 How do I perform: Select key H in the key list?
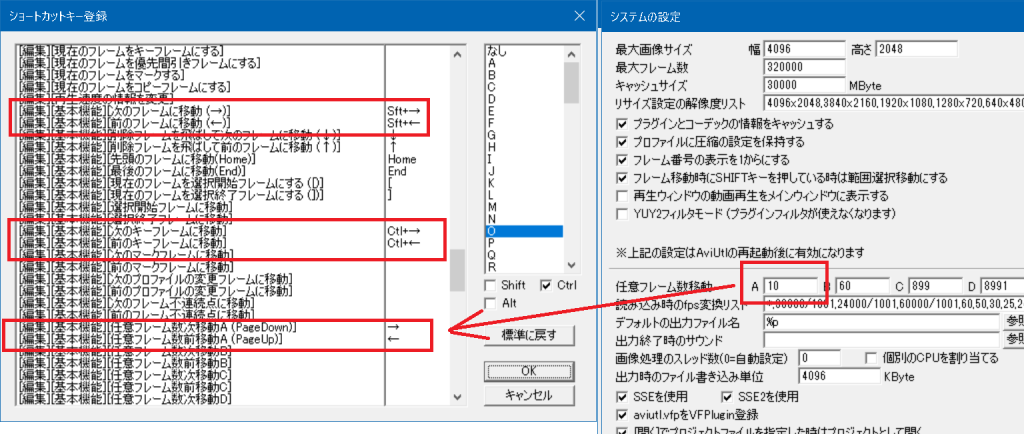[524, 147]
